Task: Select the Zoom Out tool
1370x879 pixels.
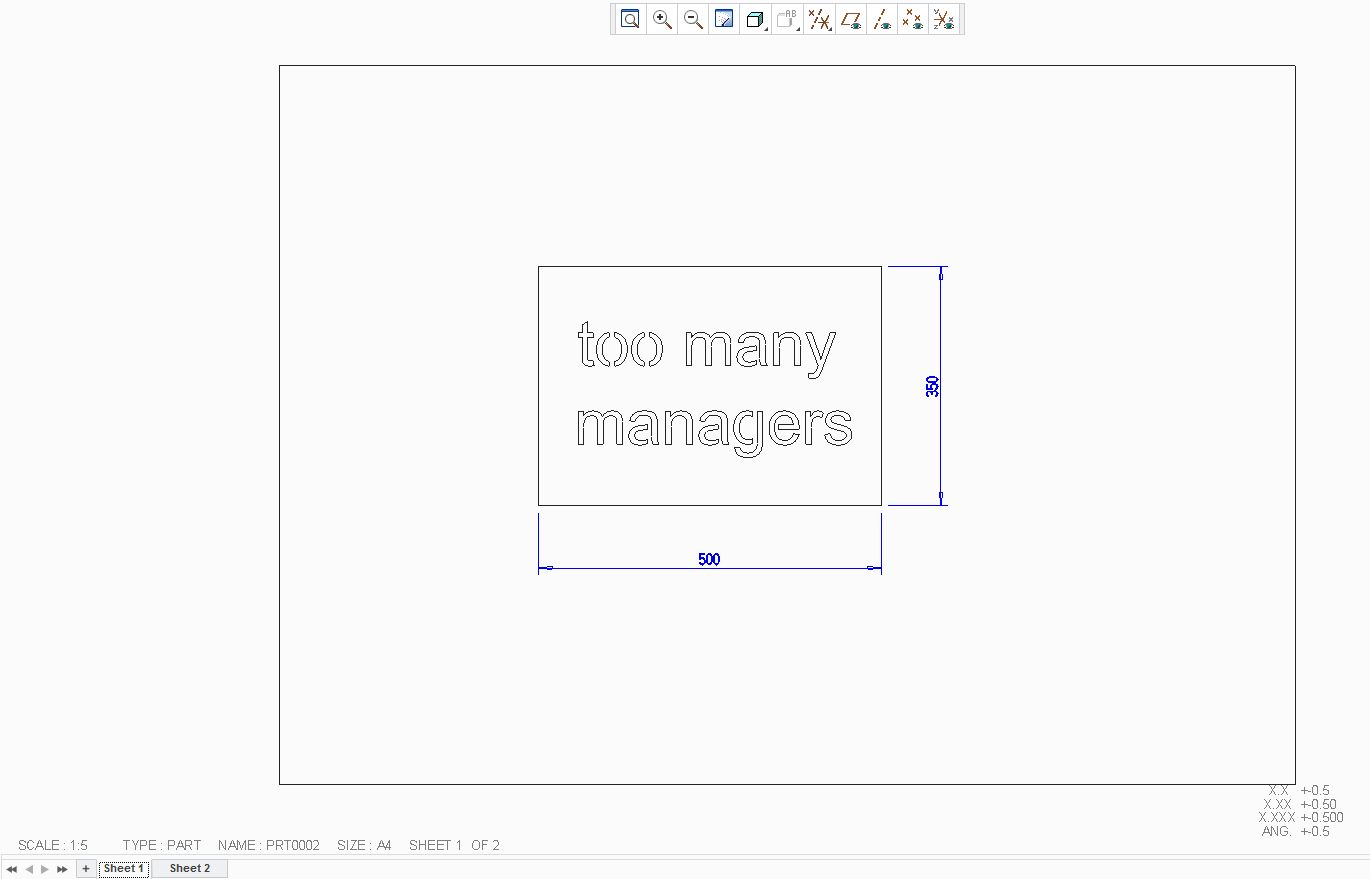Action: pyautogui.click(x=693, y=19)
